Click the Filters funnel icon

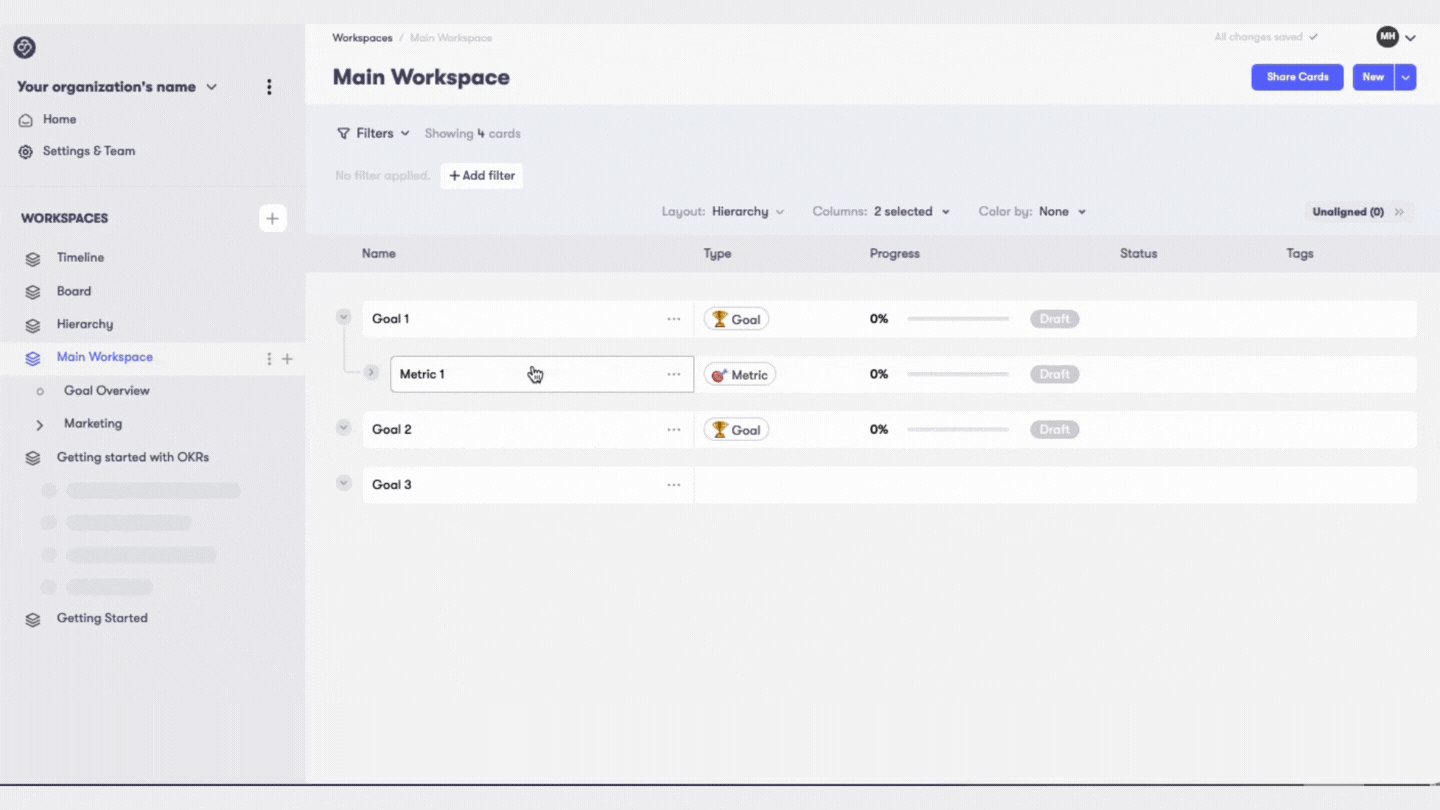click(343, 133)
